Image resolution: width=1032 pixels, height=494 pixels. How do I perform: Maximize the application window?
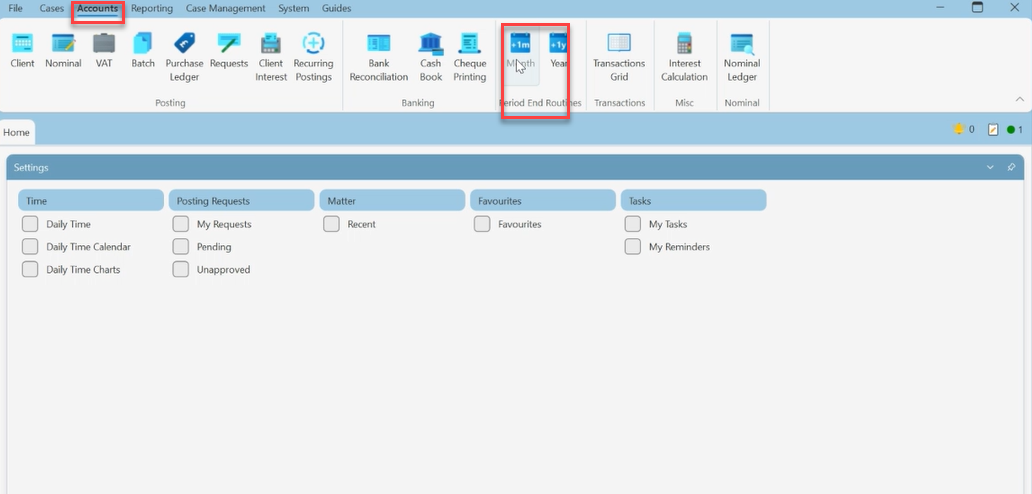[x=977, y=7]
